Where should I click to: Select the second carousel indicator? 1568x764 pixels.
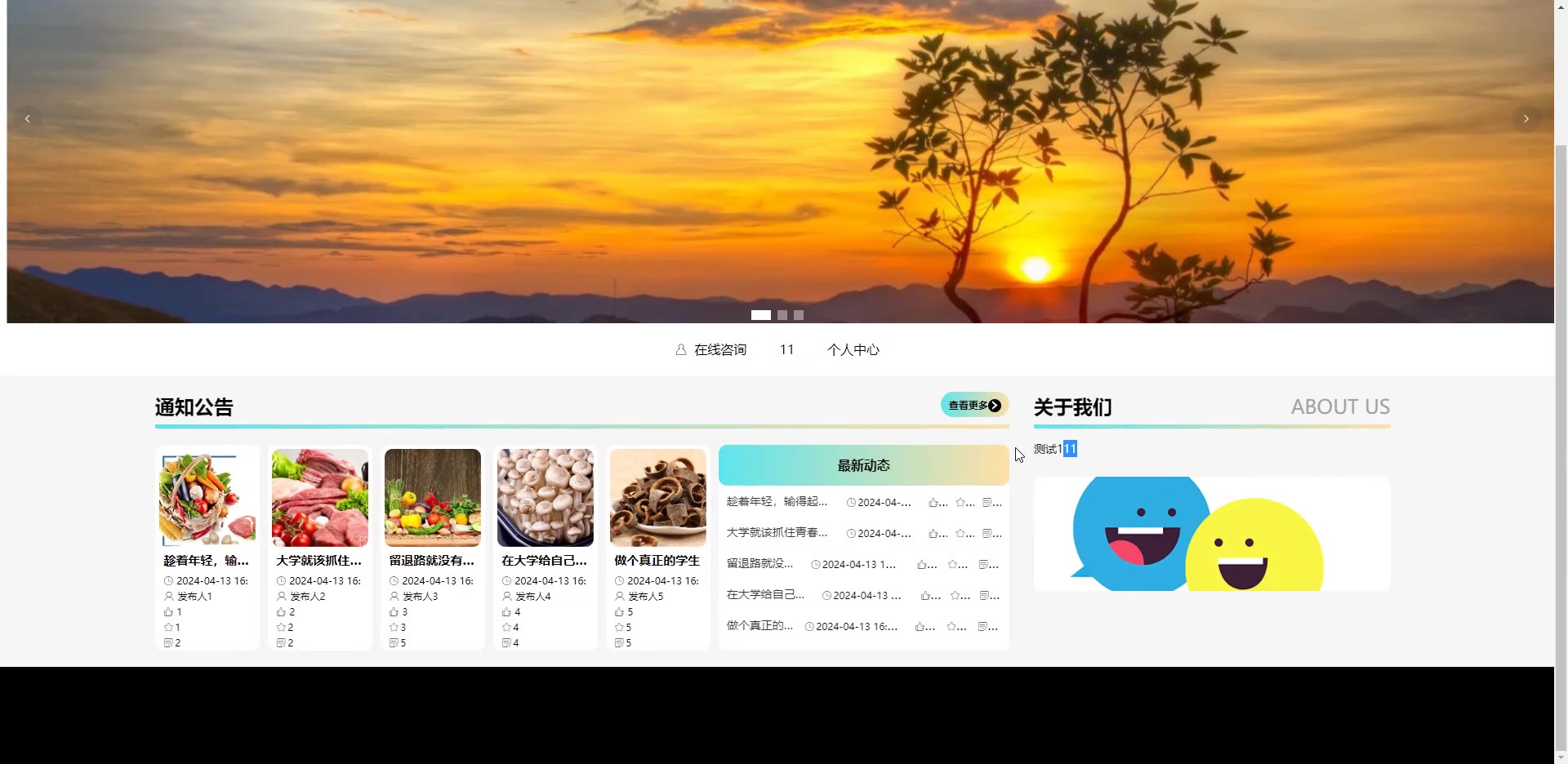pos(782,315)
